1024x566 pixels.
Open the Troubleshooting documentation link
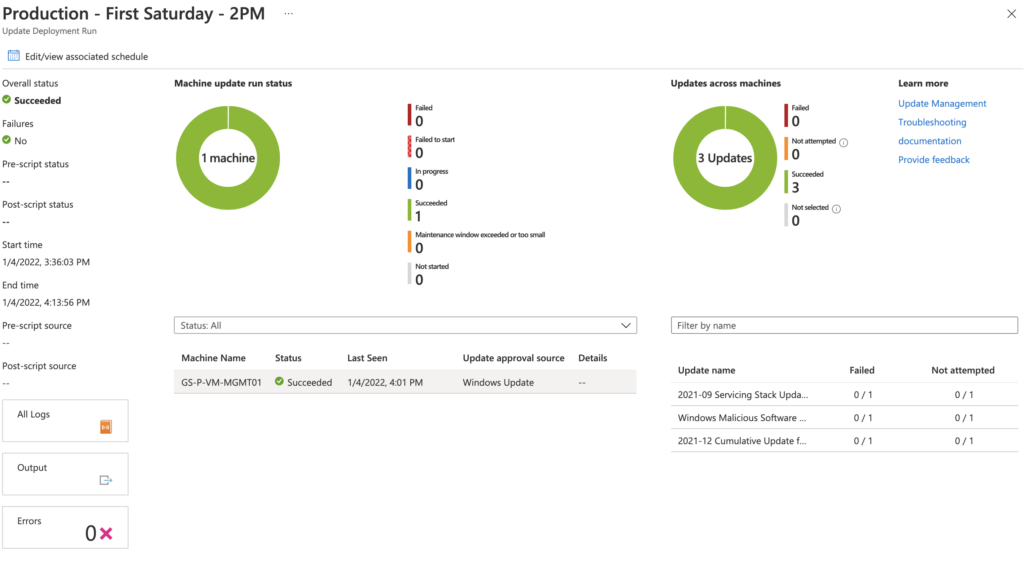[932, 131]
